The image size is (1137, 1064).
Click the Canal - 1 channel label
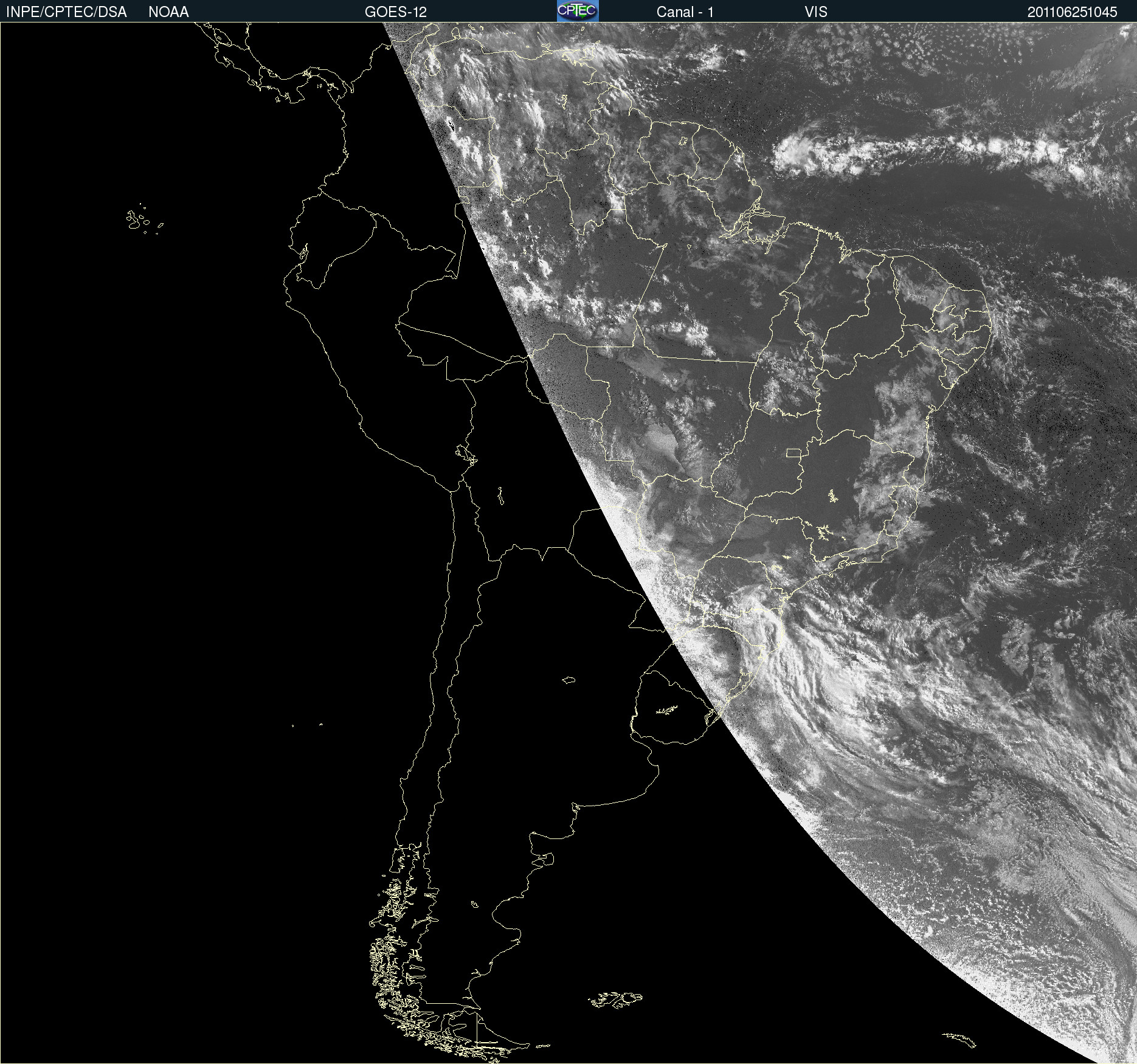click(685, 12)
